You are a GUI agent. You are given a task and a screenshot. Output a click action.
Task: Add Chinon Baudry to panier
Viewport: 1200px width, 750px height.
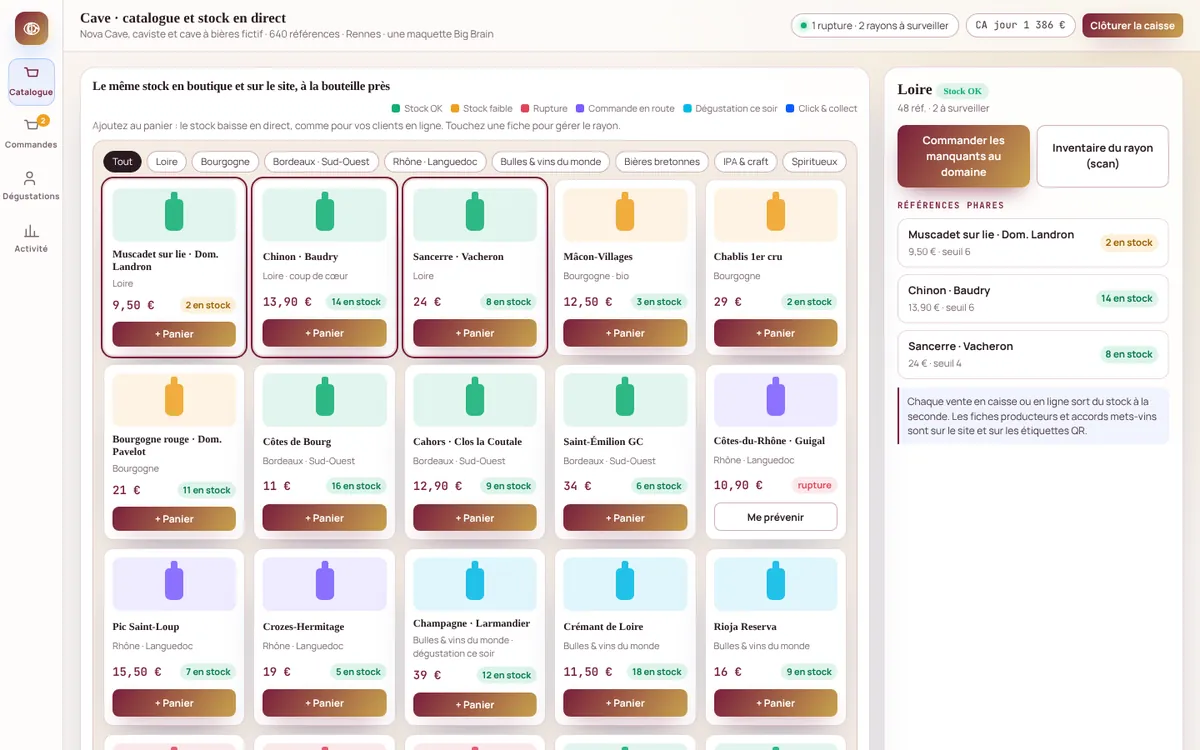pyautogui.click(x=325, y=333)
